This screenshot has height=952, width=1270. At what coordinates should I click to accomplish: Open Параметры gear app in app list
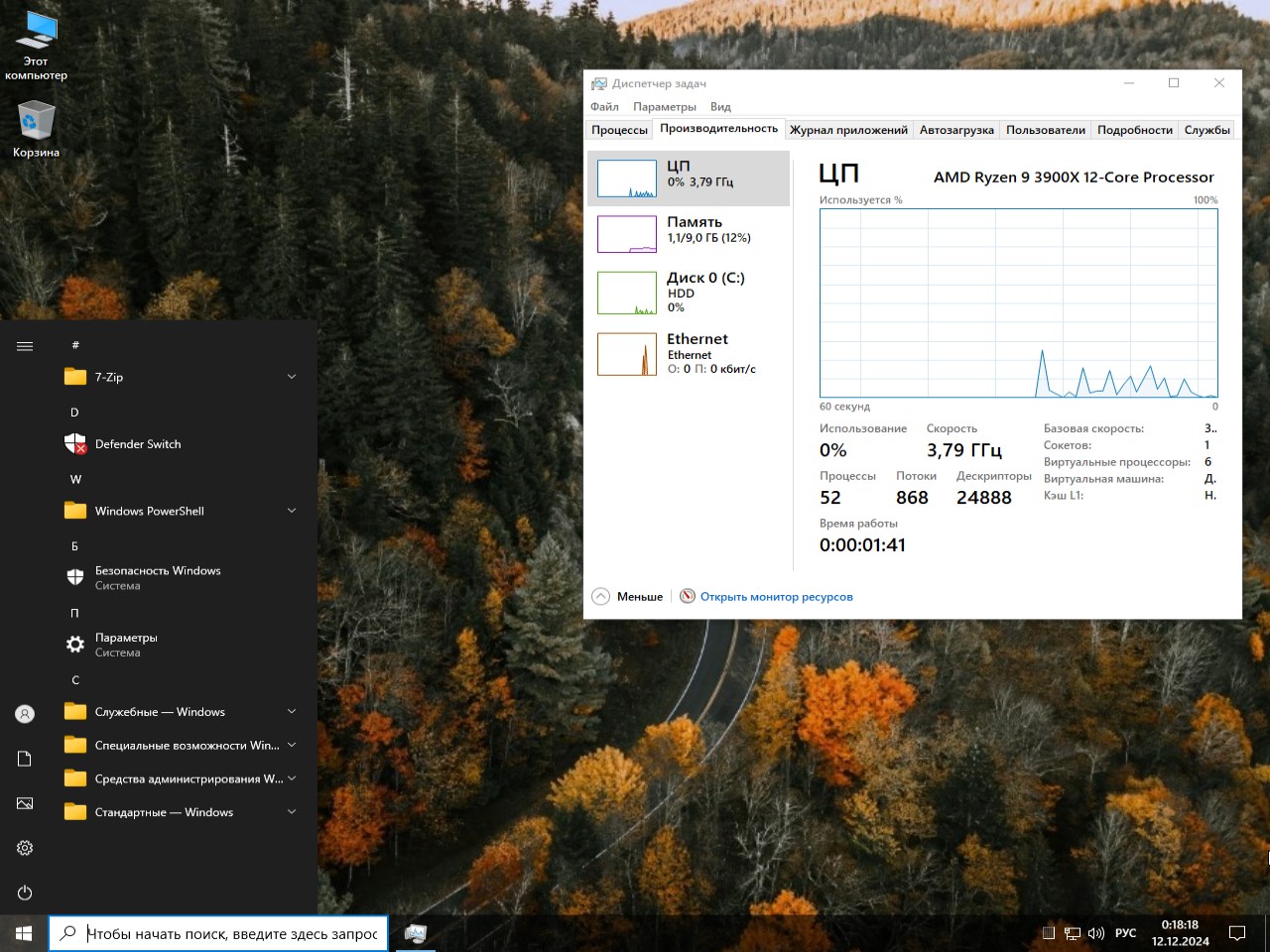pyautogui.click(x=183, y=645)
